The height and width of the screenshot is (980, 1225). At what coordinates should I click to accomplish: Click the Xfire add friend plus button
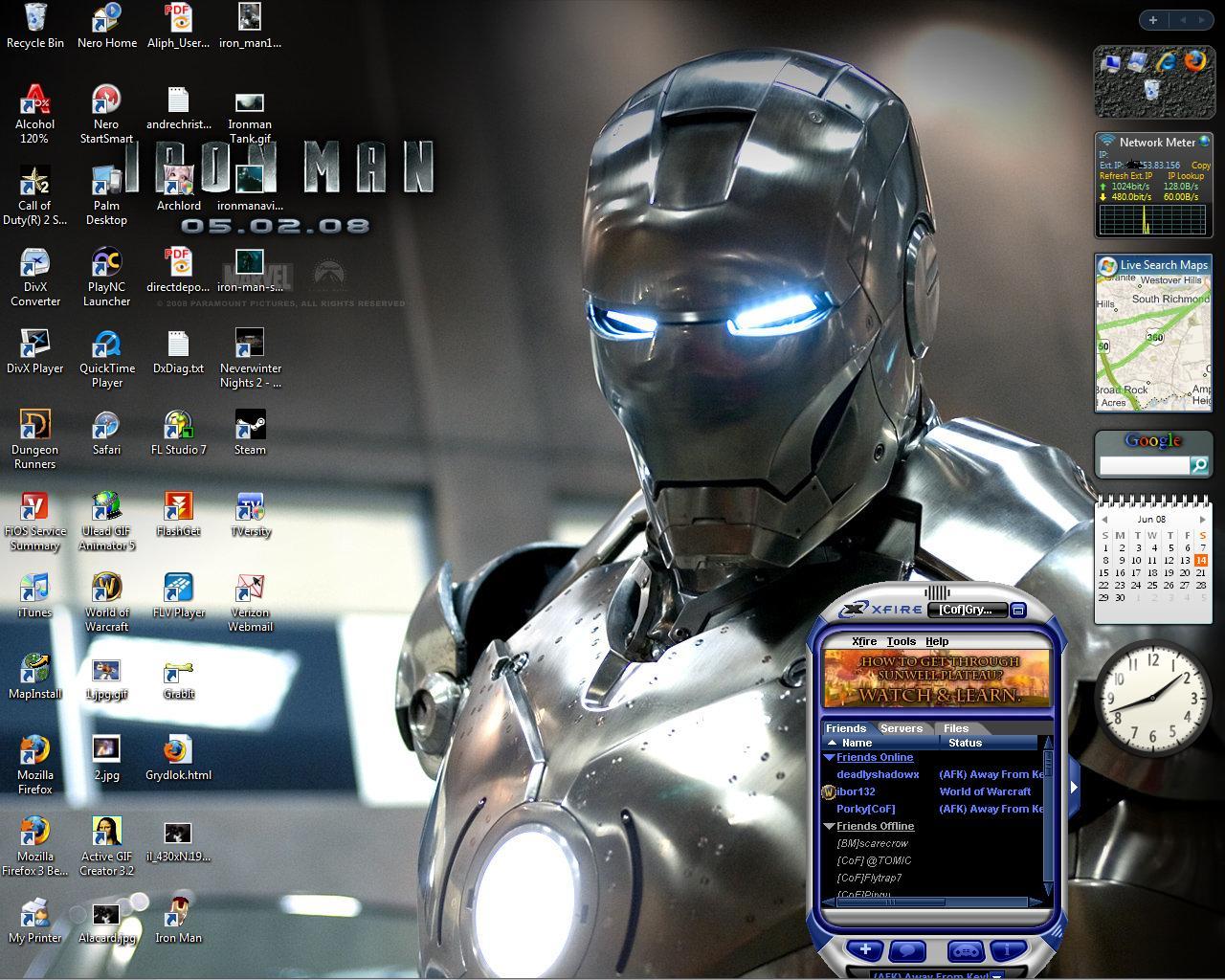pyautogui.click(x=865, y=950)
